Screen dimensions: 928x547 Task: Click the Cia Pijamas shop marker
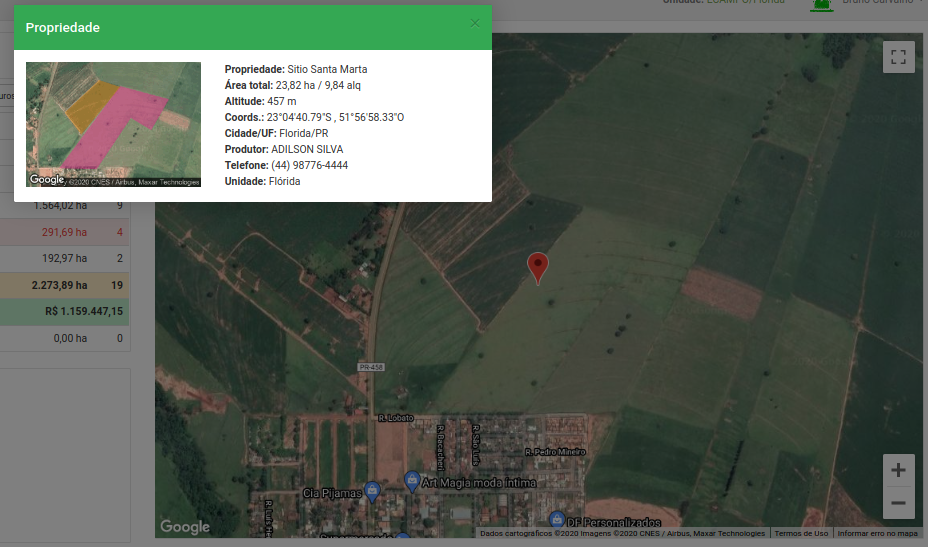(372, 491)
